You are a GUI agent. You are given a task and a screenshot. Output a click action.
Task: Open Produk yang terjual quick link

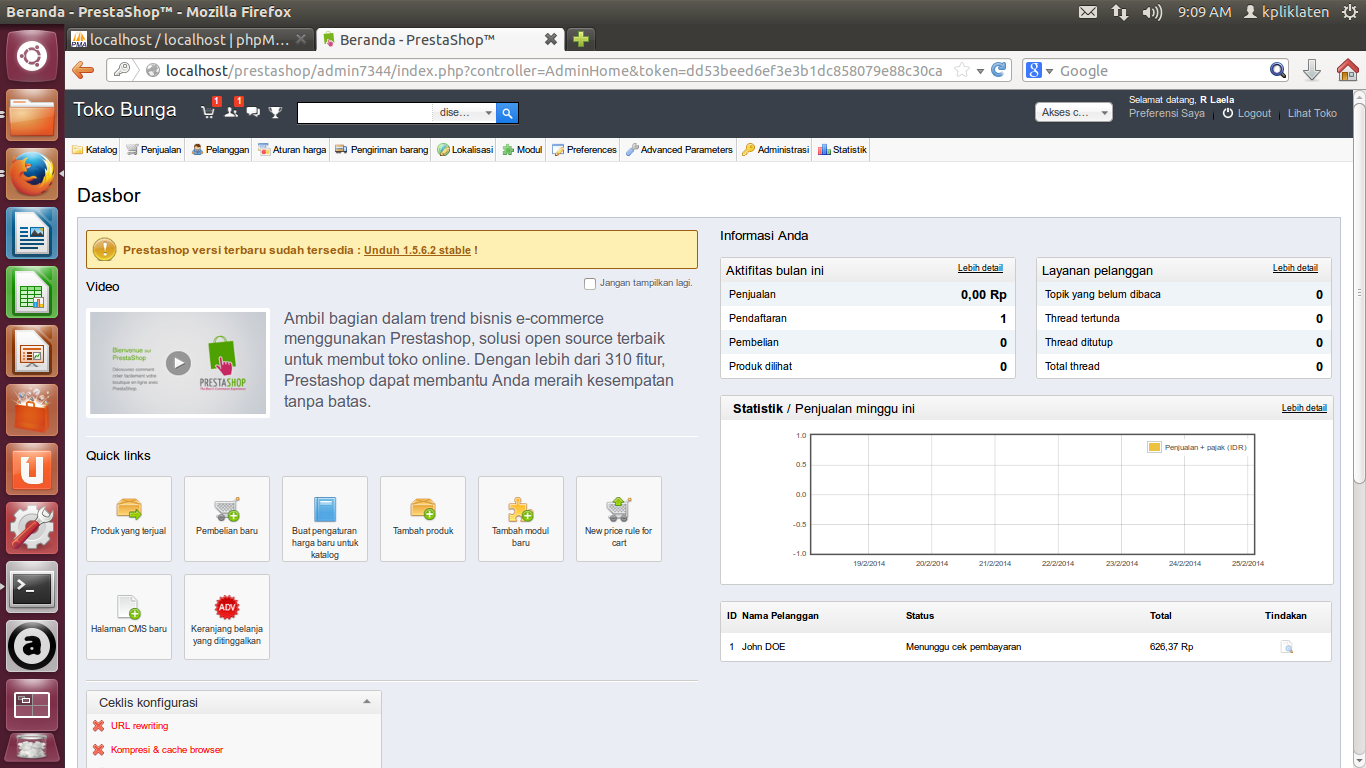point(129,519)
